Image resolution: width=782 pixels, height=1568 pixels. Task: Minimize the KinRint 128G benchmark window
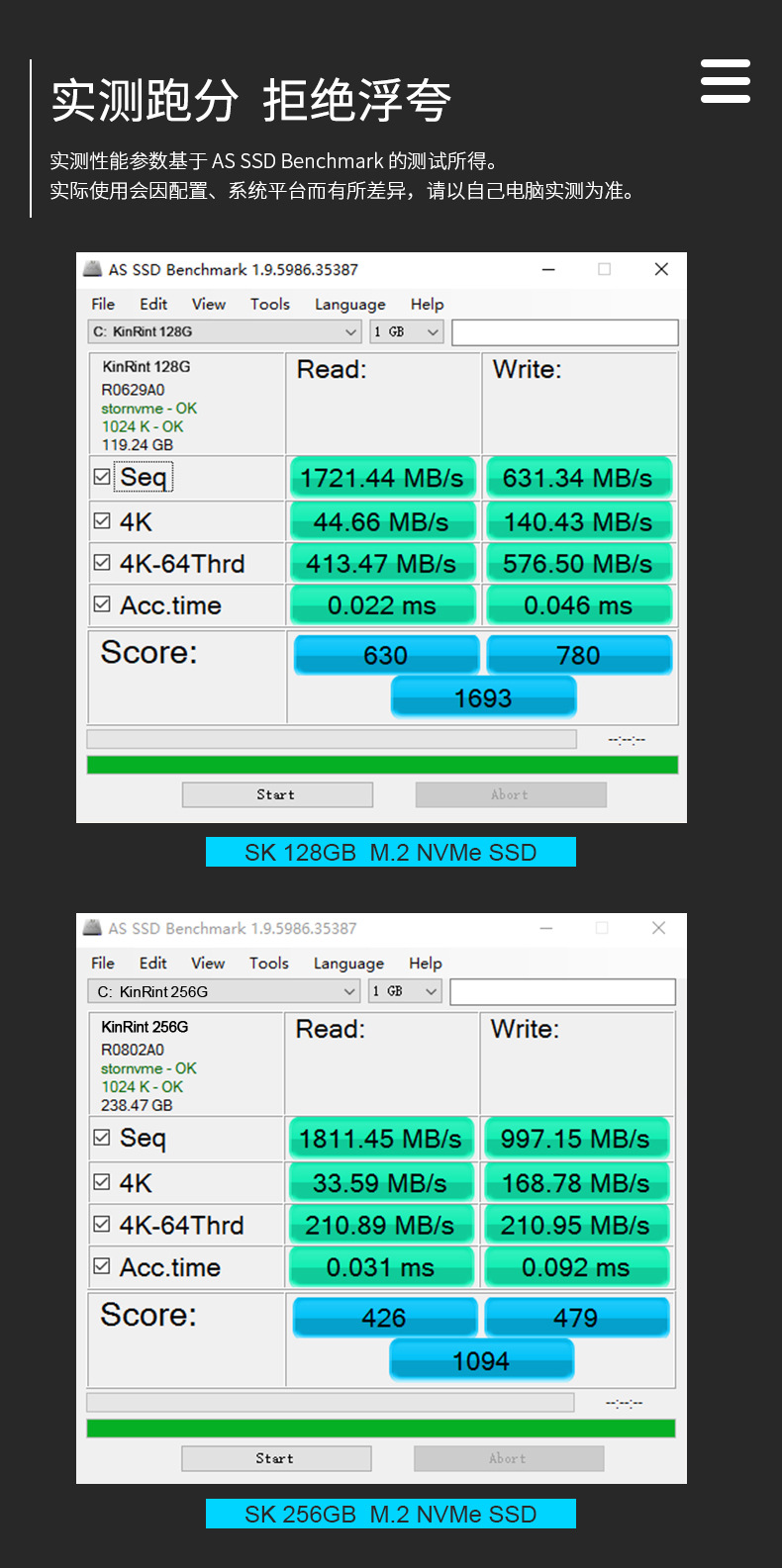548,269
